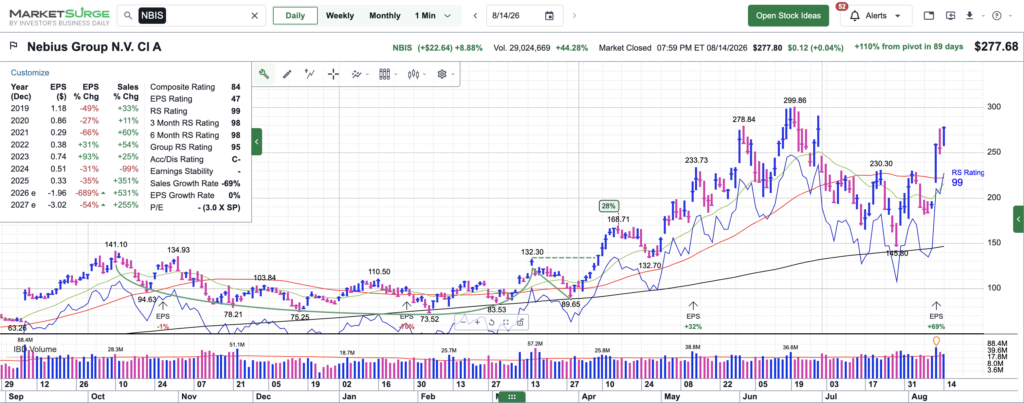The image size is (1024, 403).
Task: Toggle the chart scale lock icon
Action: point(520,322)
